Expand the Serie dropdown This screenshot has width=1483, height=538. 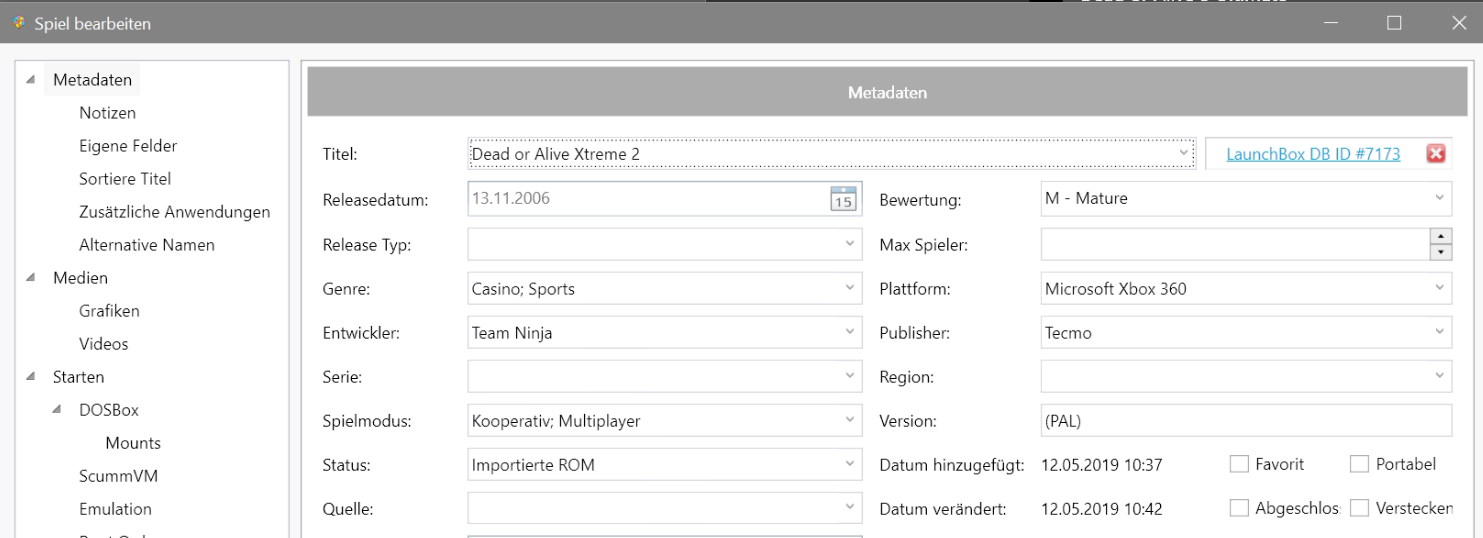pyautogui.click(x=850, y=376)
